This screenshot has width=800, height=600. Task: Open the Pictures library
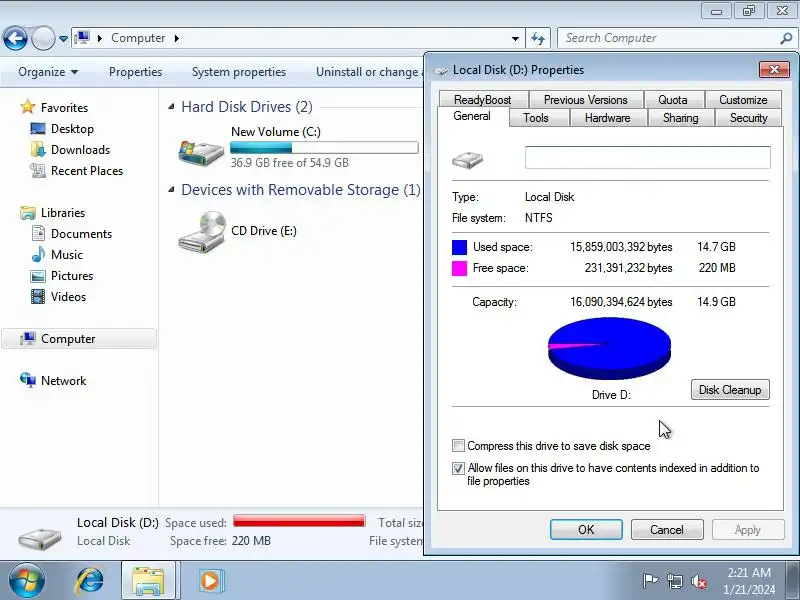72,276
